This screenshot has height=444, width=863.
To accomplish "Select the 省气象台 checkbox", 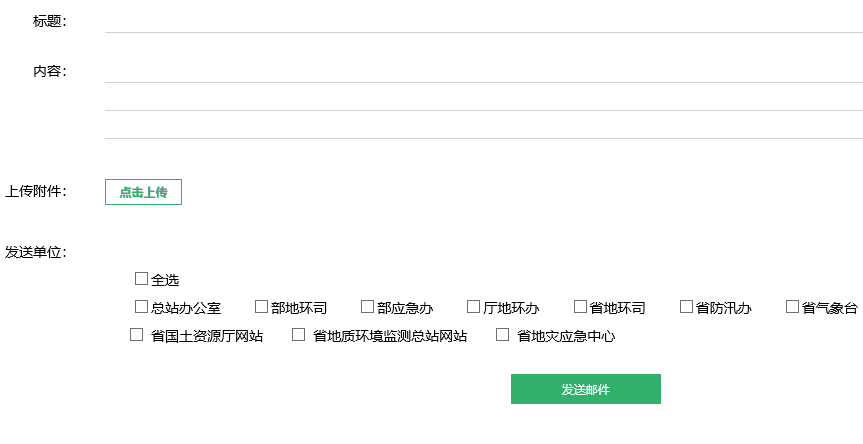I will click(792, 307).
